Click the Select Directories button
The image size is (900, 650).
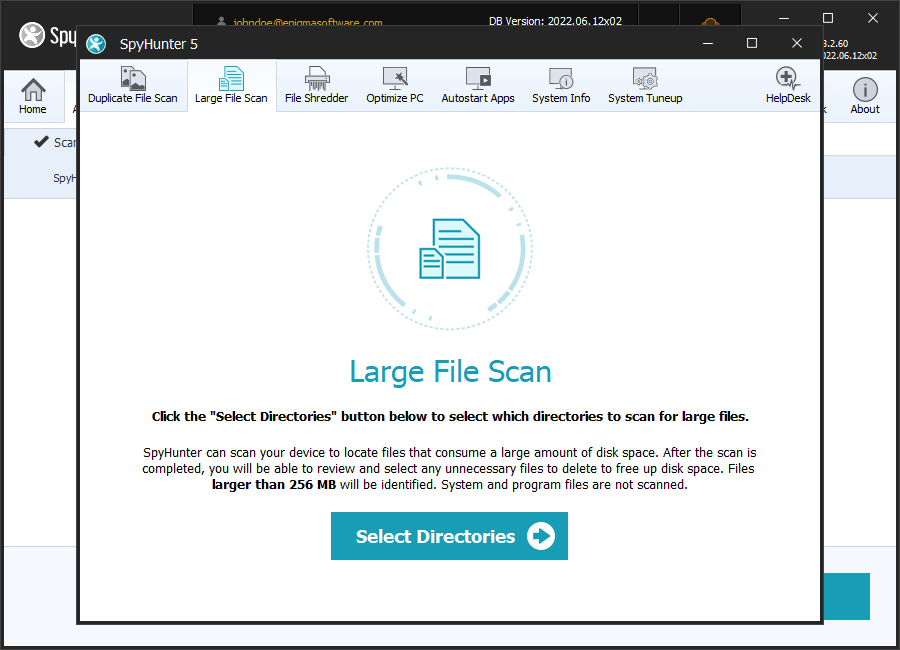449,536
